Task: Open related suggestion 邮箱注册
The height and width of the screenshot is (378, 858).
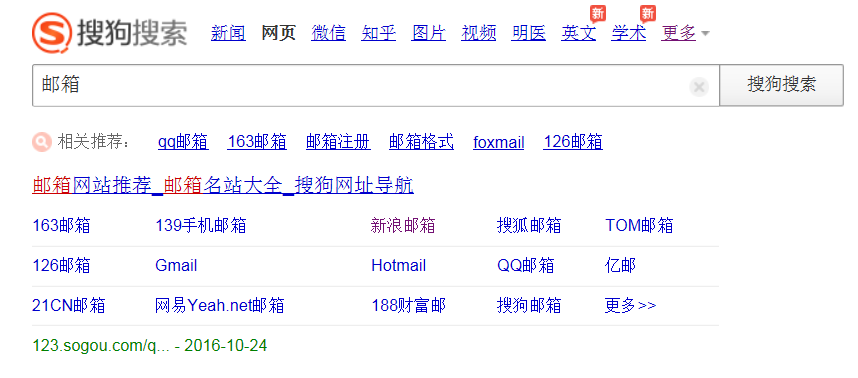Action: pyautogui.click(x=338, y=142)
